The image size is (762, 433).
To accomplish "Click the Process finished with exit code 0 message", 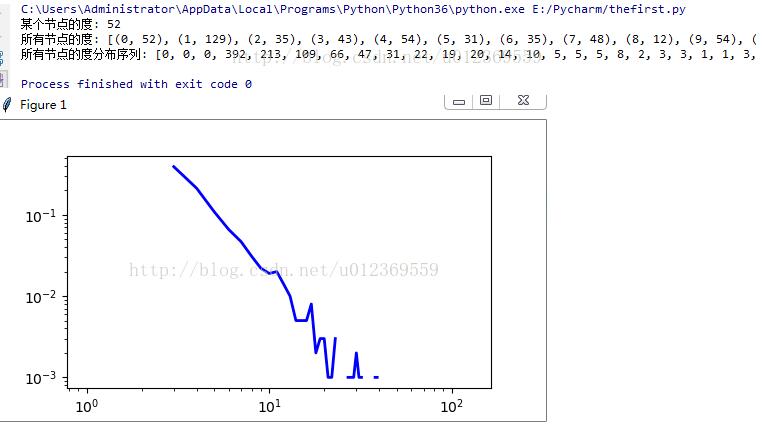I will (x=136, y=84).
